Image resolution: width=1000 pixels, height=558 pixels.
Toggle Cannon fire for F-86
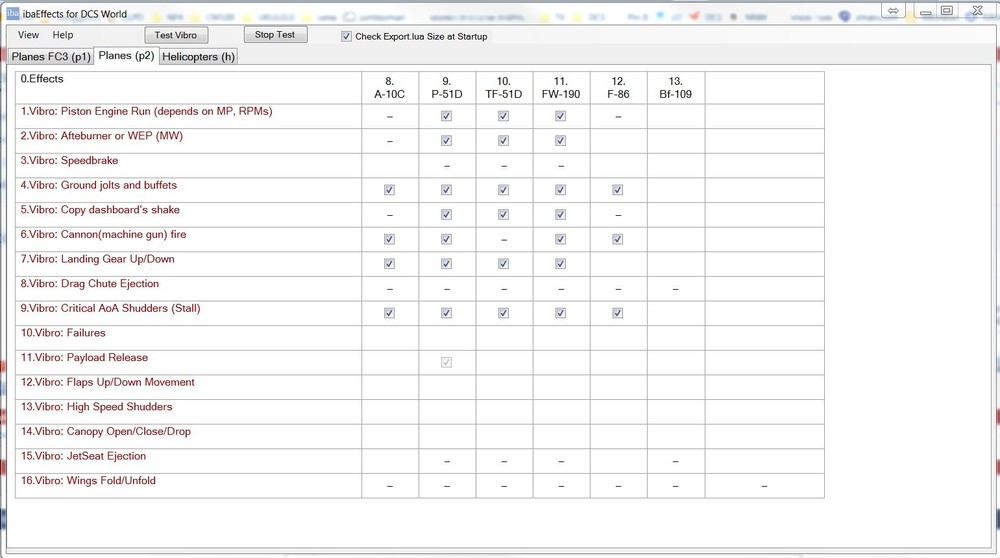pos(617,239)
